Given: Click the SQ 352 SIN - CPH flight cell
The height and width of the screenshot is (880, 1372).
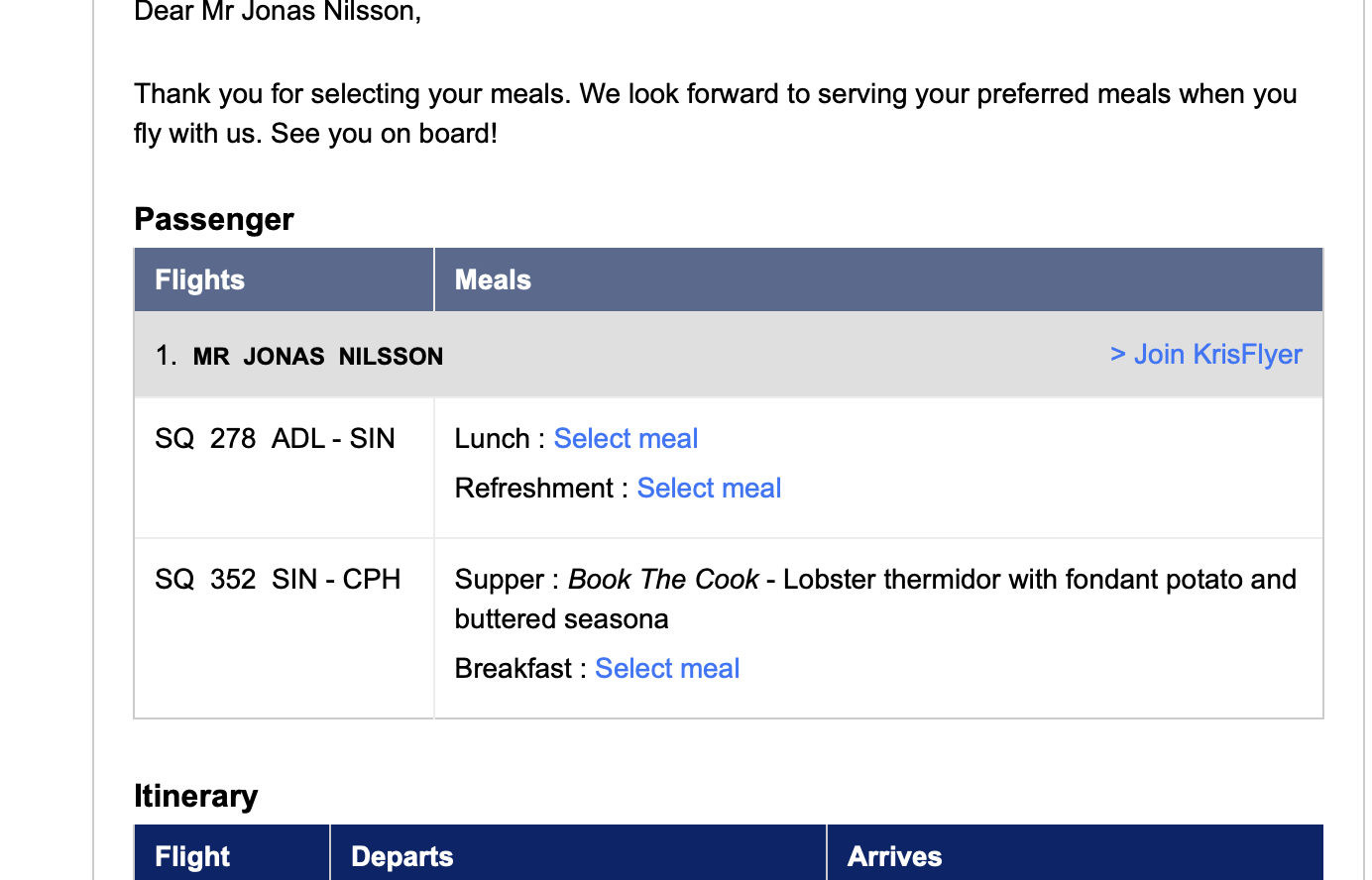Looking at the screenshot, I should click(278, 579).
